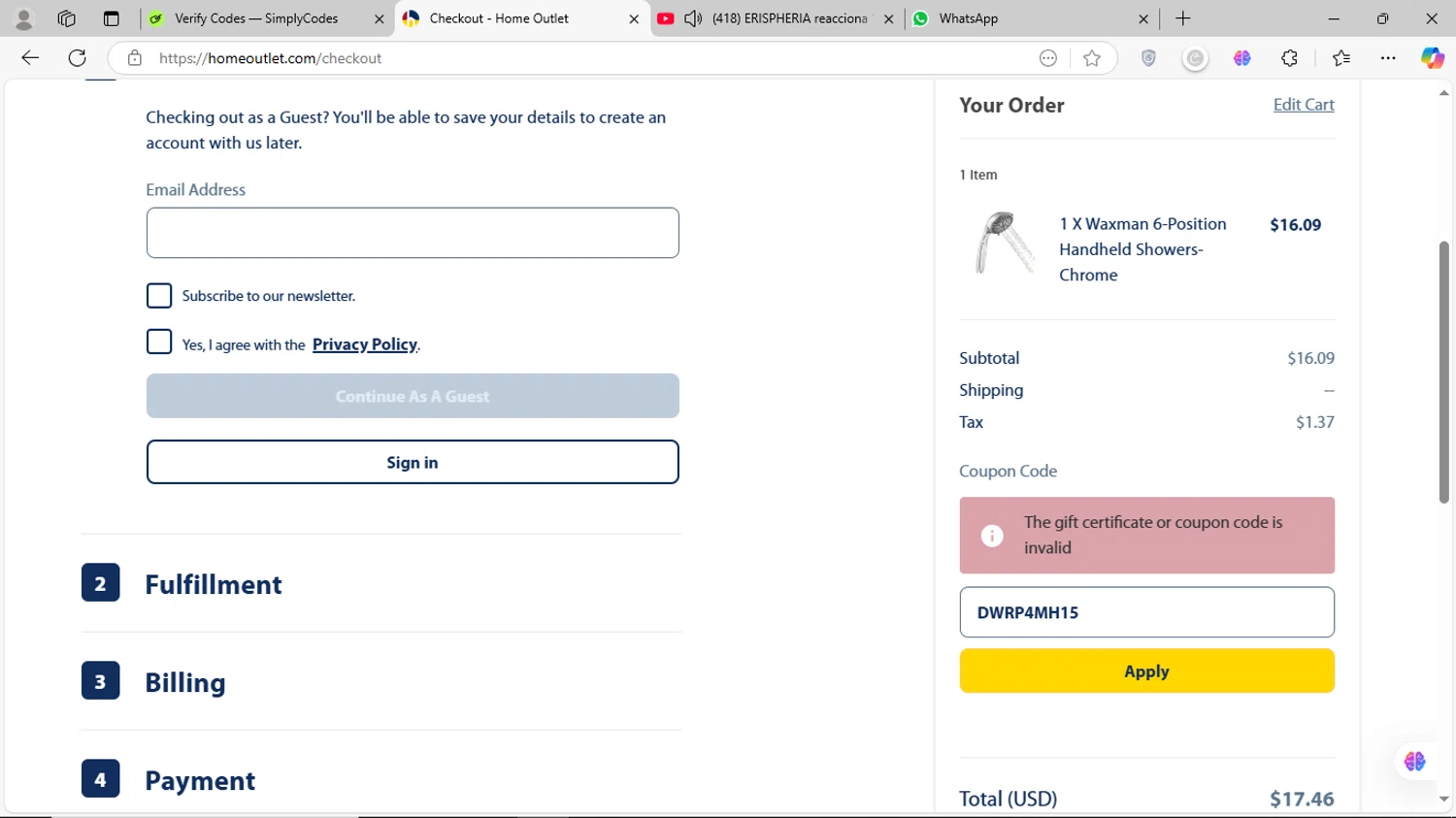Click the Subtotal $16.09 value
This screenshot has height=818, width=1456.
1310,358
